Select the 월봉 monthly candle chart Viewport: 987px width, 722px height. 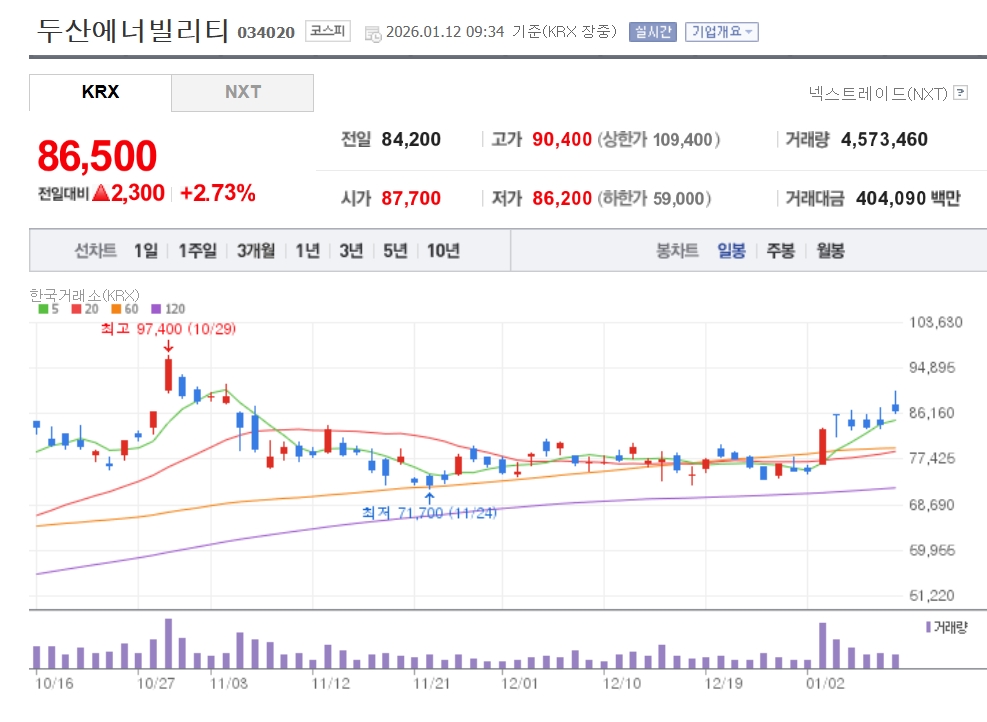(x=830, y=251)
